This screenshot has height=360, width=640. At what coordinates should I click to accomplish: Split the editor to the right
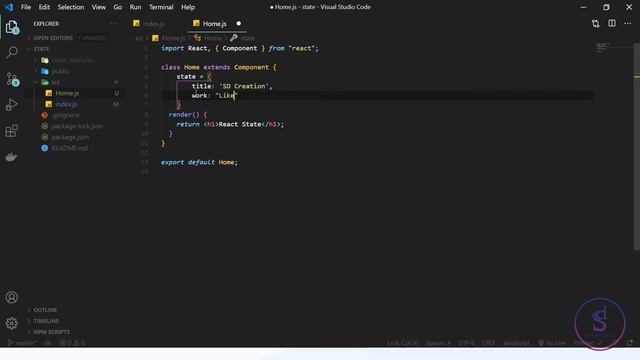pos(612,23)
